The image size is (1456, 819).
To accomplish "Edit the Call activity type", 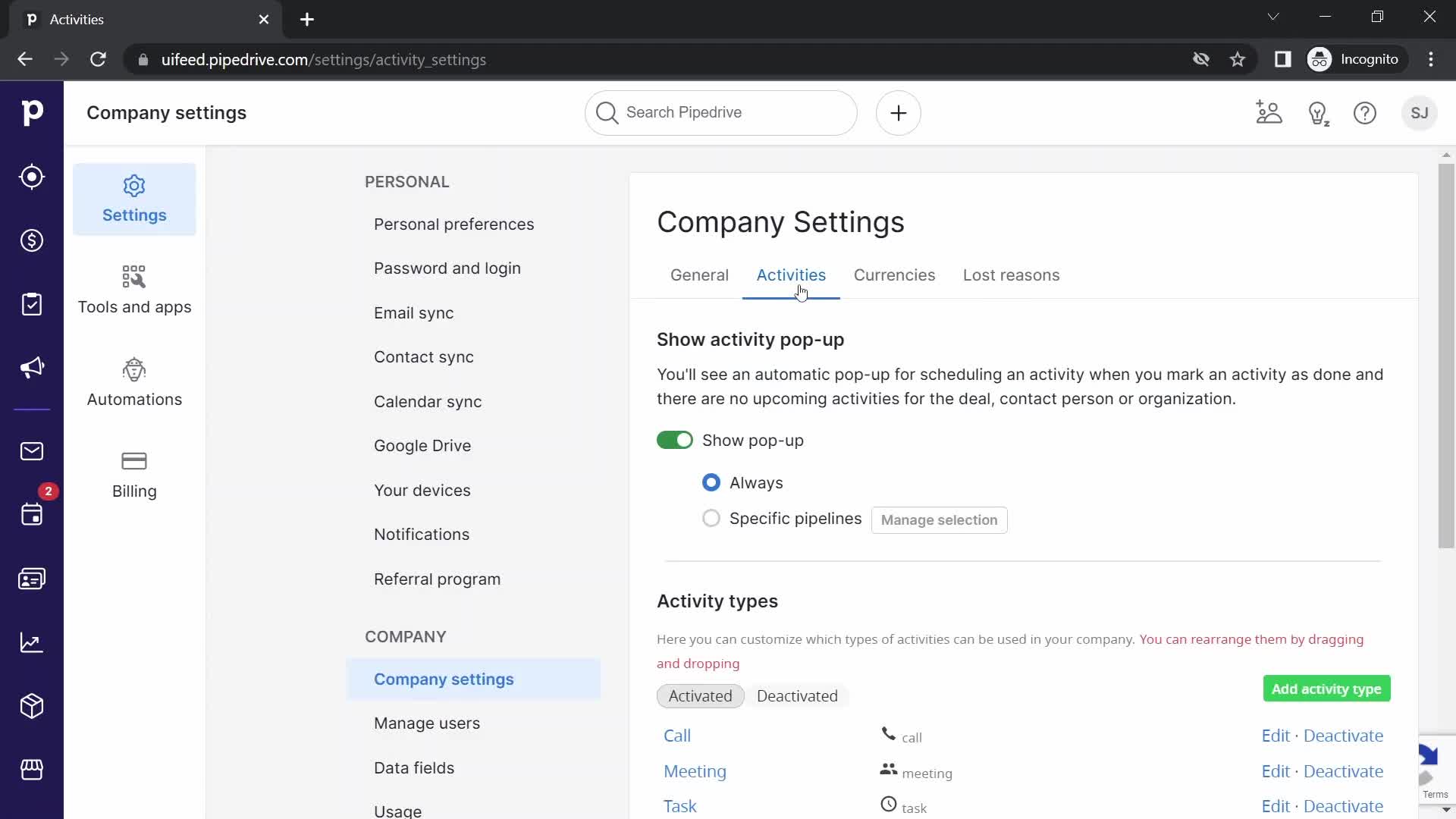I will click(1276, 736).
